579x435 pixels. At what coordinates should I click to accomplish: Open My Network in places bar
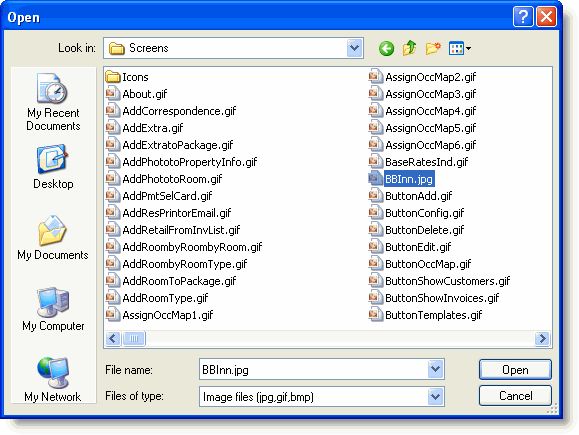tap(53, 380)
